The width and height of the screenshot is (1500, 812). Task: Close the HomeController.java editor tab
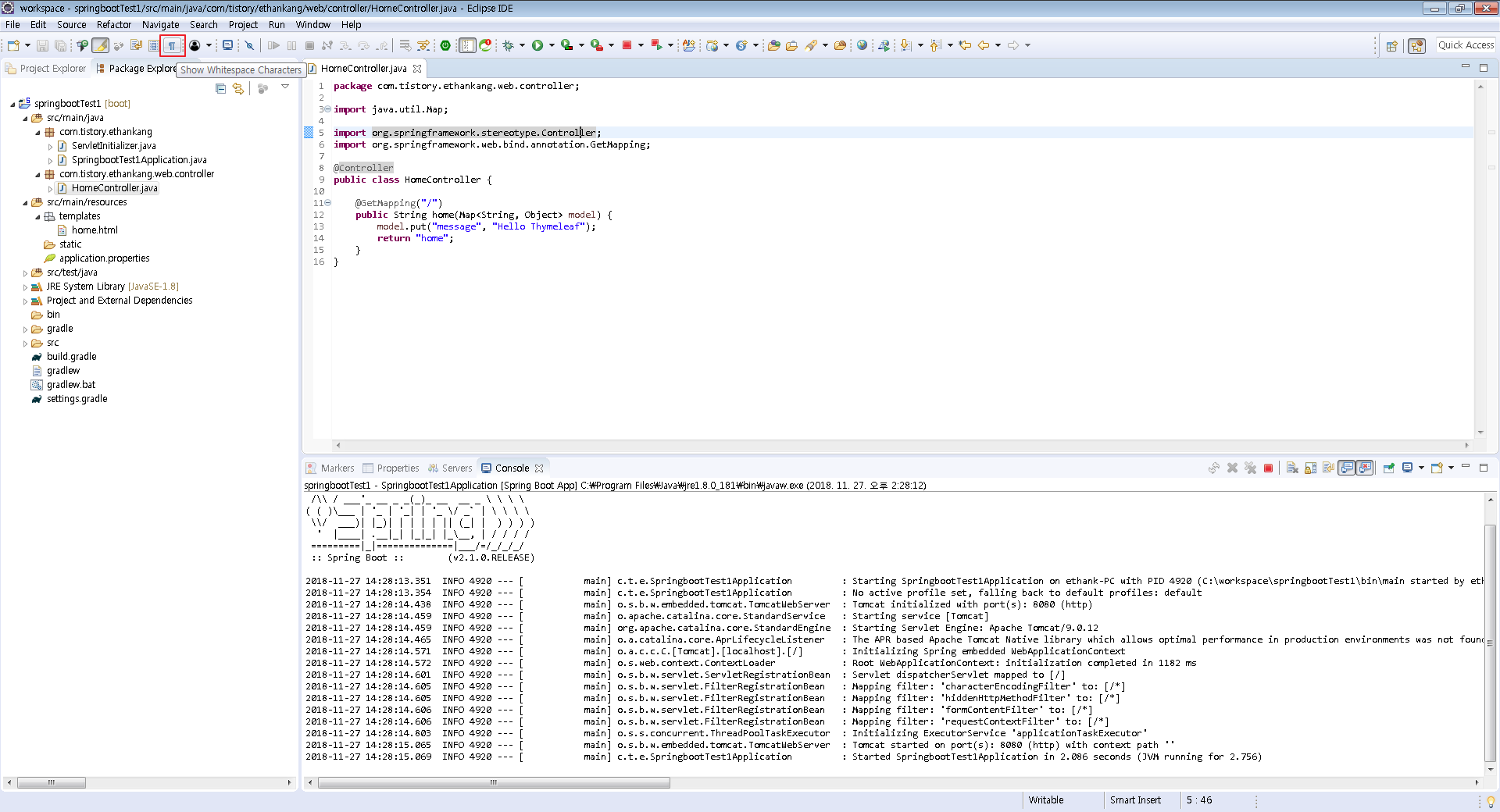(x=417, y=69)
